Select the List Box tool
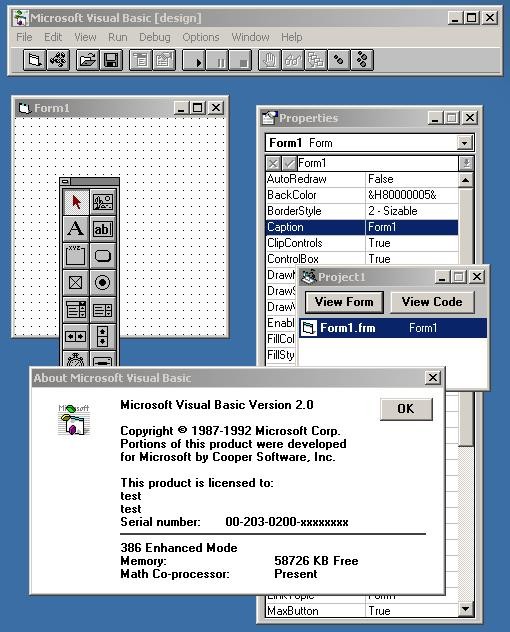 coord(103,310)
